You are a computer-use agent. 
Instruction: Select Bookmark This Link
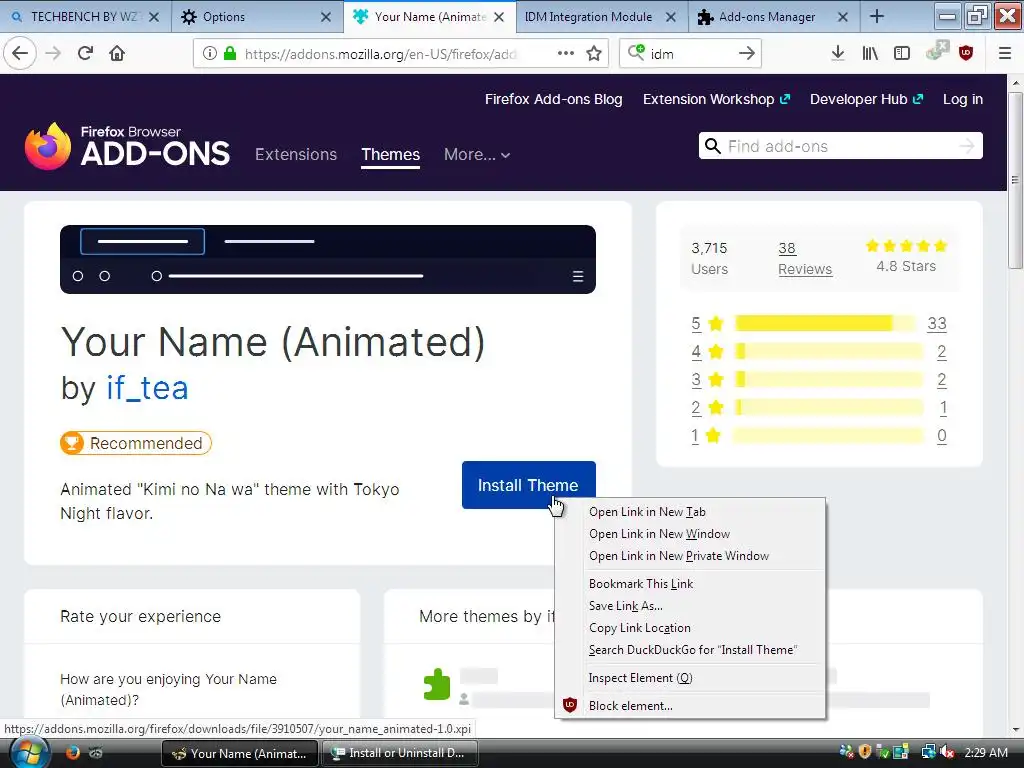tap(690, 584)
